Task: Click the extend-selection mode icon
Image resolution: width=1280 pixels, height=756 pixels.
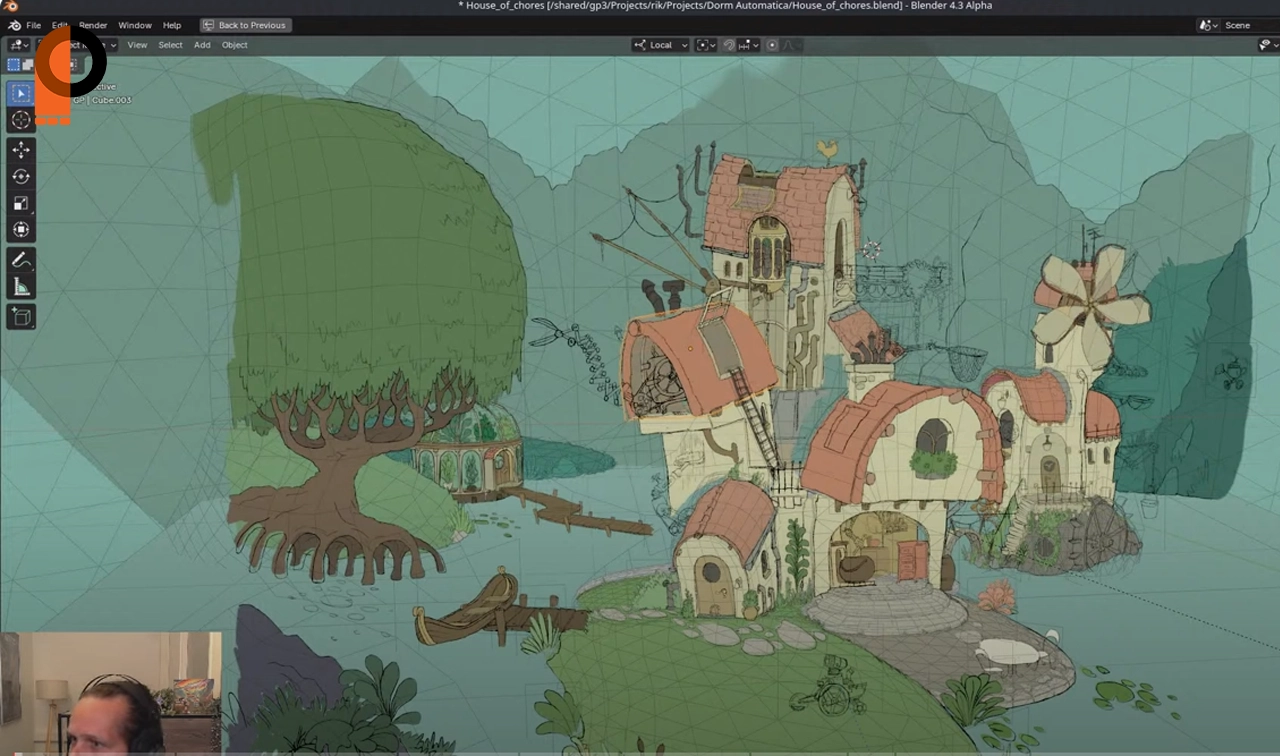Action: [x=28, y=65]
